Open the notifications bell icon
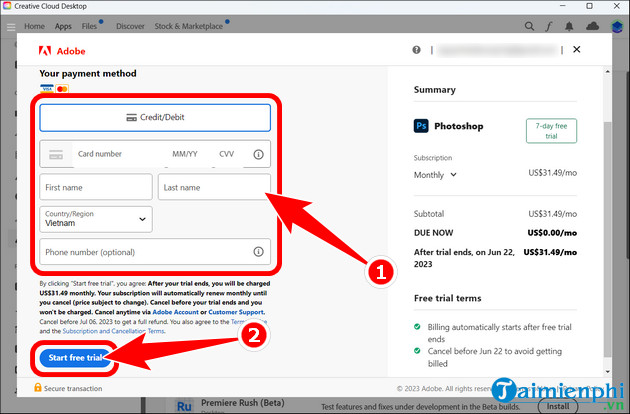This screenshot has width=630, height=414. (x=569, y=27)
